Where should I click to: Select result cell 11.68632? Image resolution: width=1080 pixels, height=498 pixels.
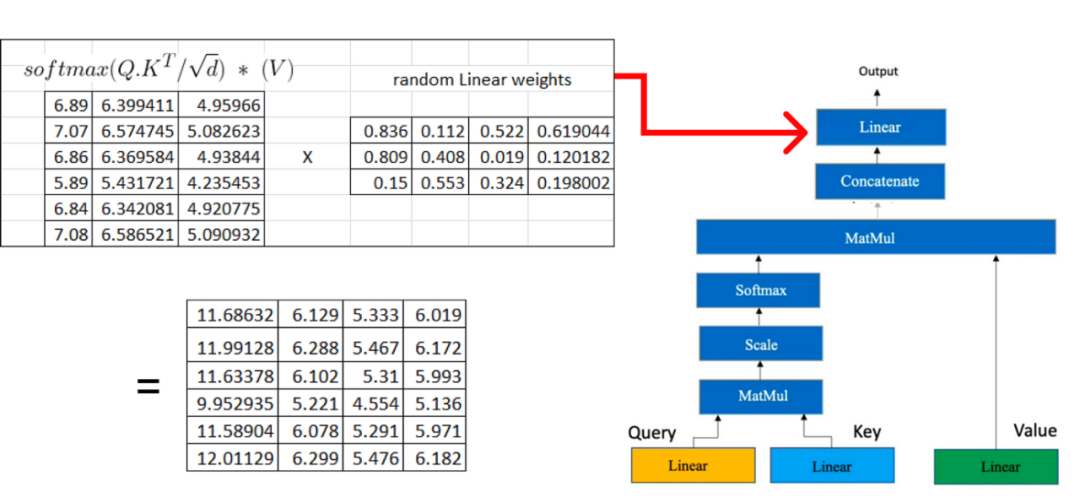pos(232,315)
